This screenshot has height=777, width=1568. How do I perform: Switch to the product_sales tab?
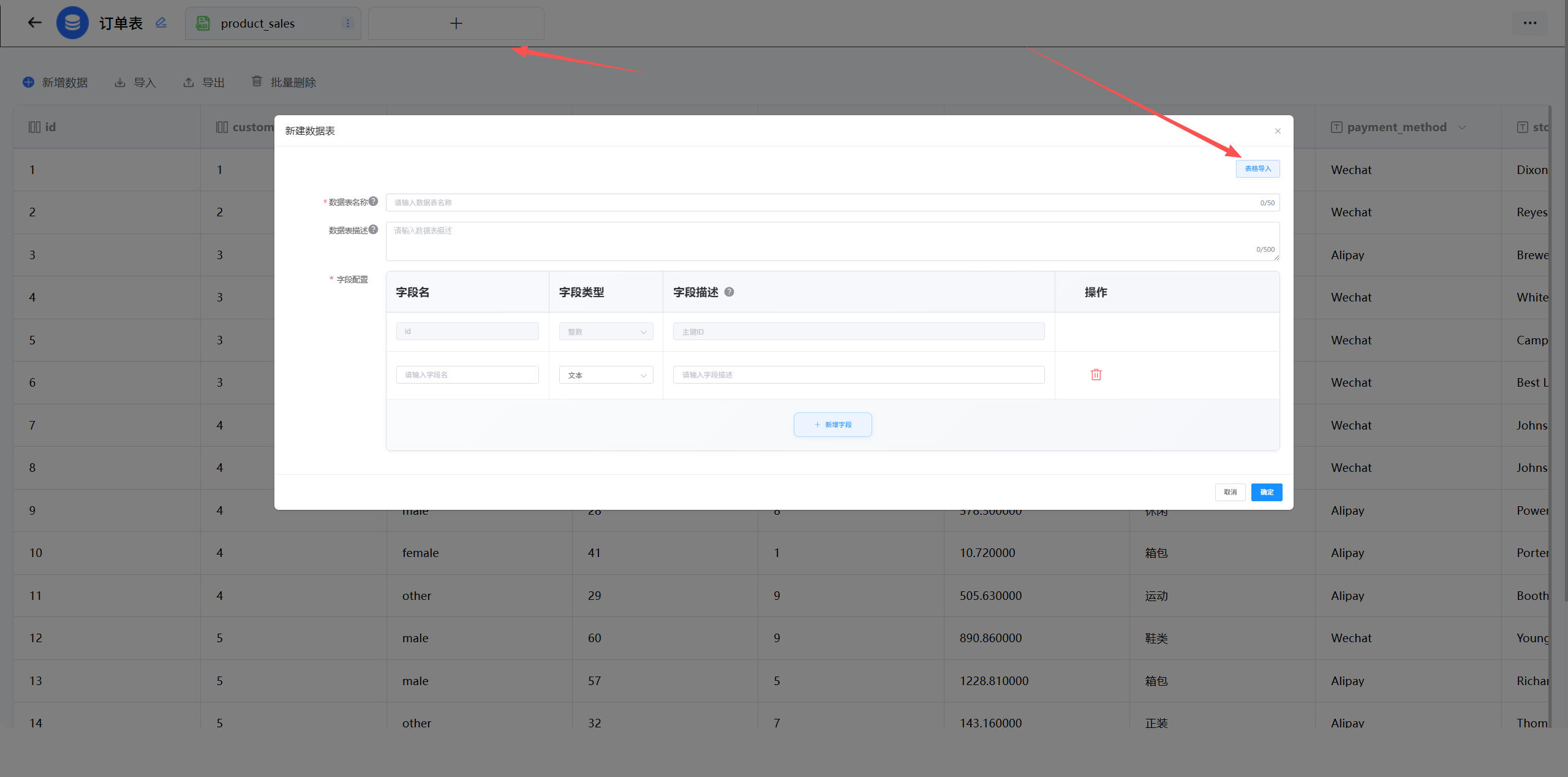(257, 23)
